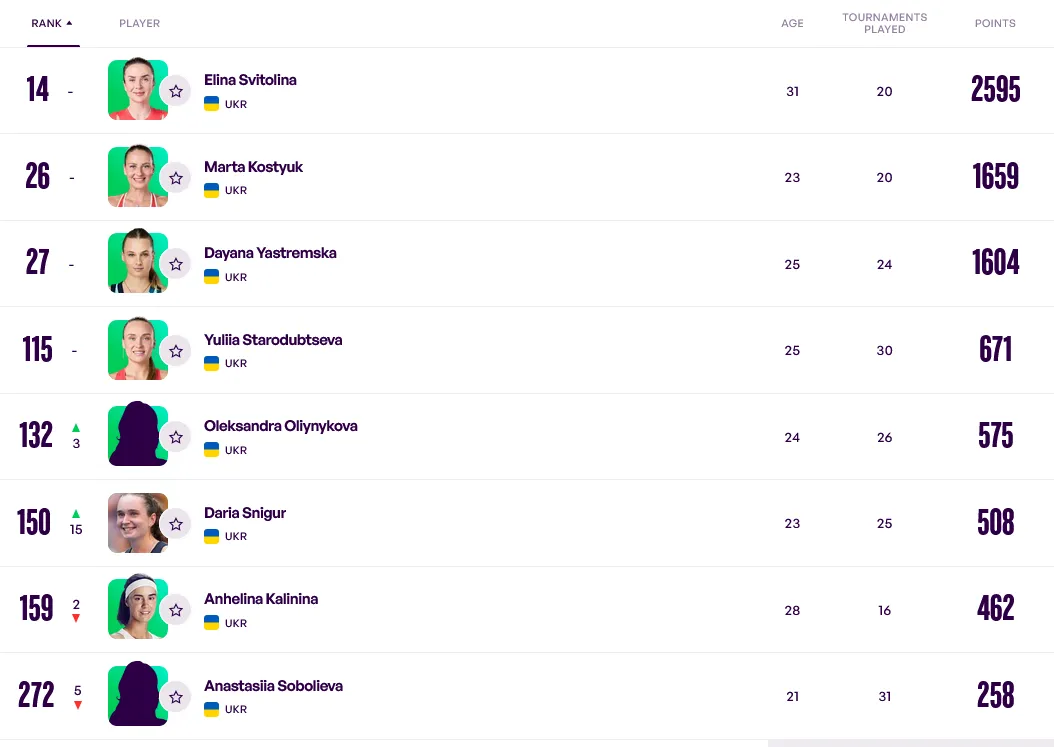Sort table by Rank column header
The image size is (1054, 747).
pyautogui.click(x=52, y=23)
